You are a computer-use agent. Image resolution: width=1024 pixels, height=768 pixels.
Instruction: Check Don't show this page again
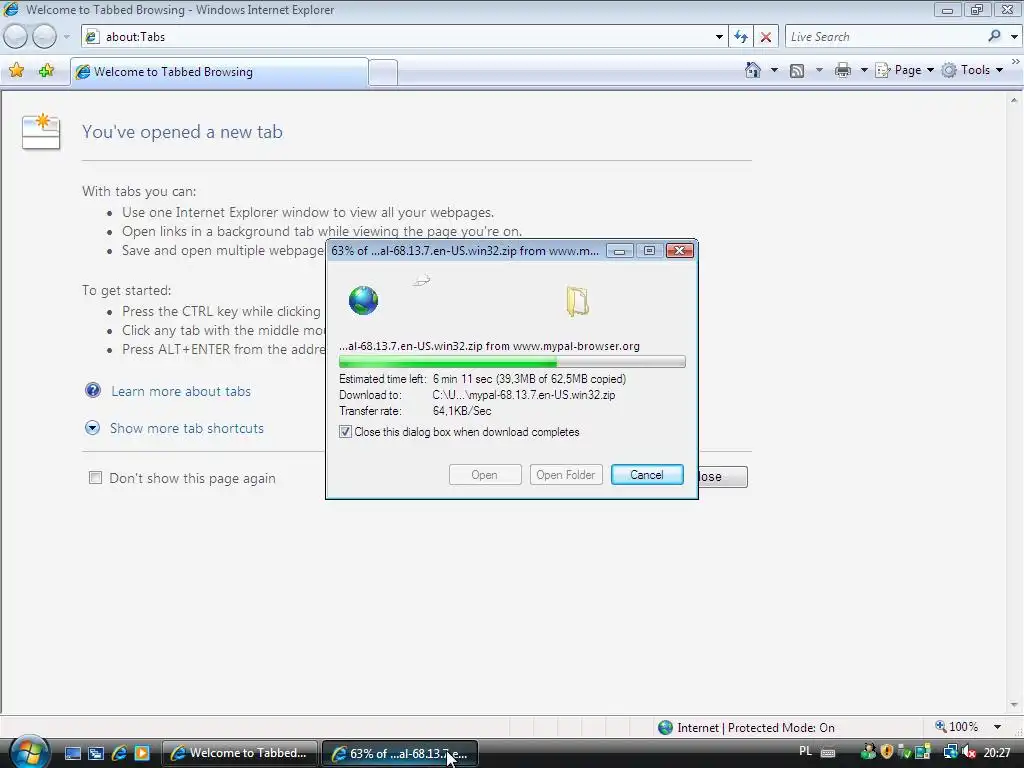click(95, 478)
